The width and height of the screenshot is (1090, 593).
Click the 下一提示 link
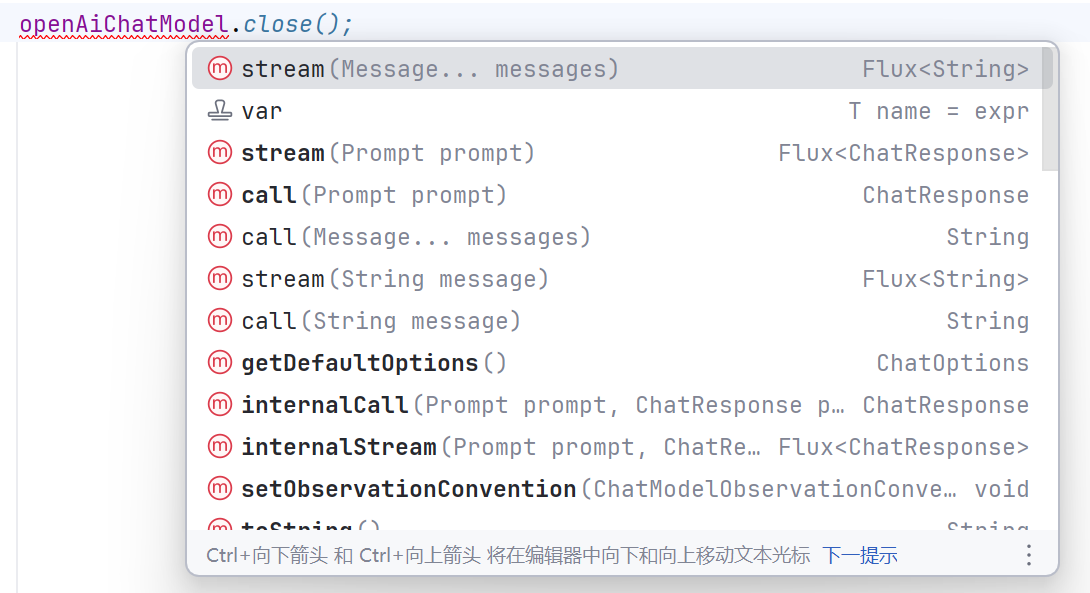pyautogui.click(x=860, y=555)
